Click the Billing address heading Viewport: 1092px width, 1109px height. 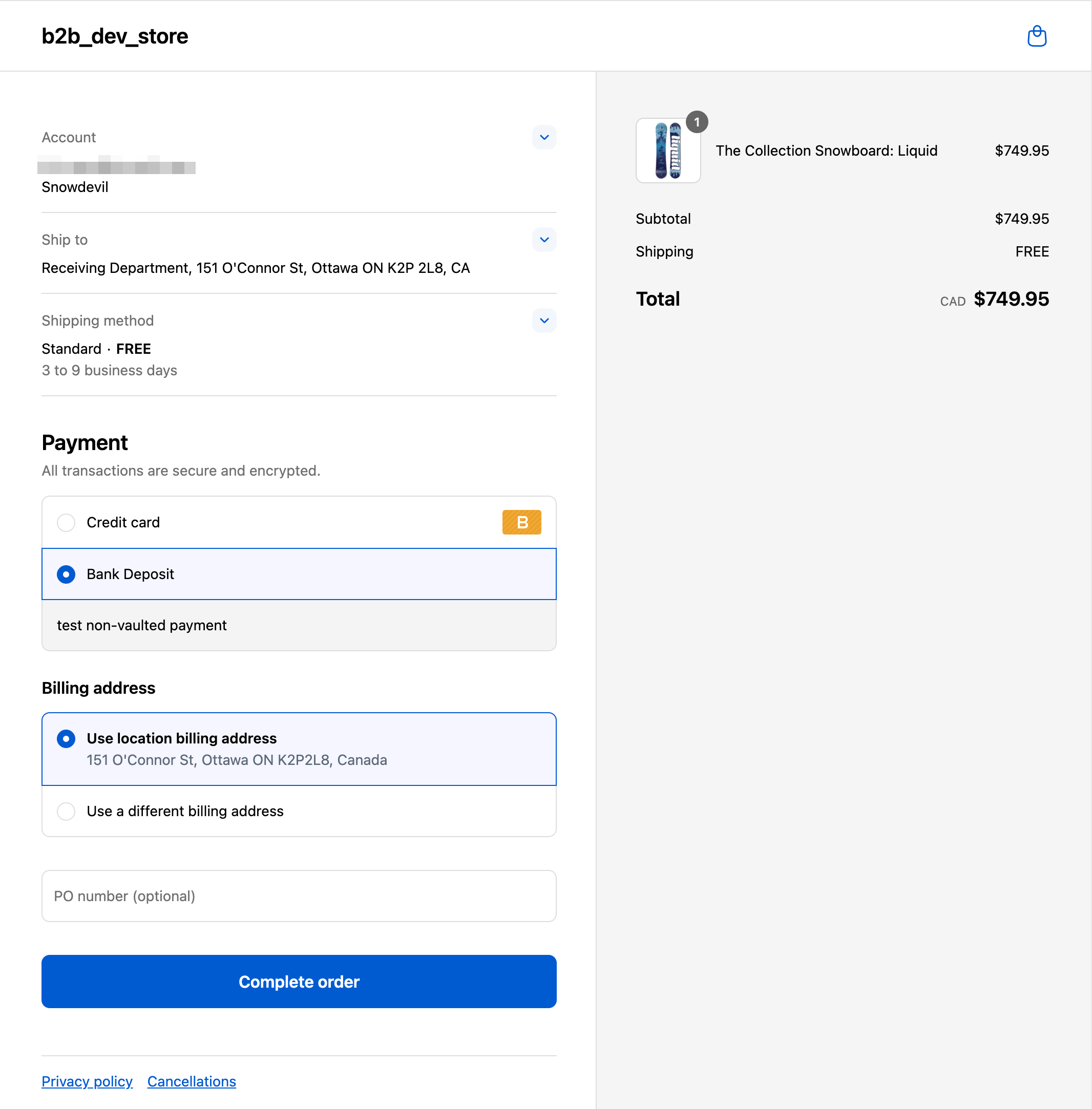click(99, 688)
